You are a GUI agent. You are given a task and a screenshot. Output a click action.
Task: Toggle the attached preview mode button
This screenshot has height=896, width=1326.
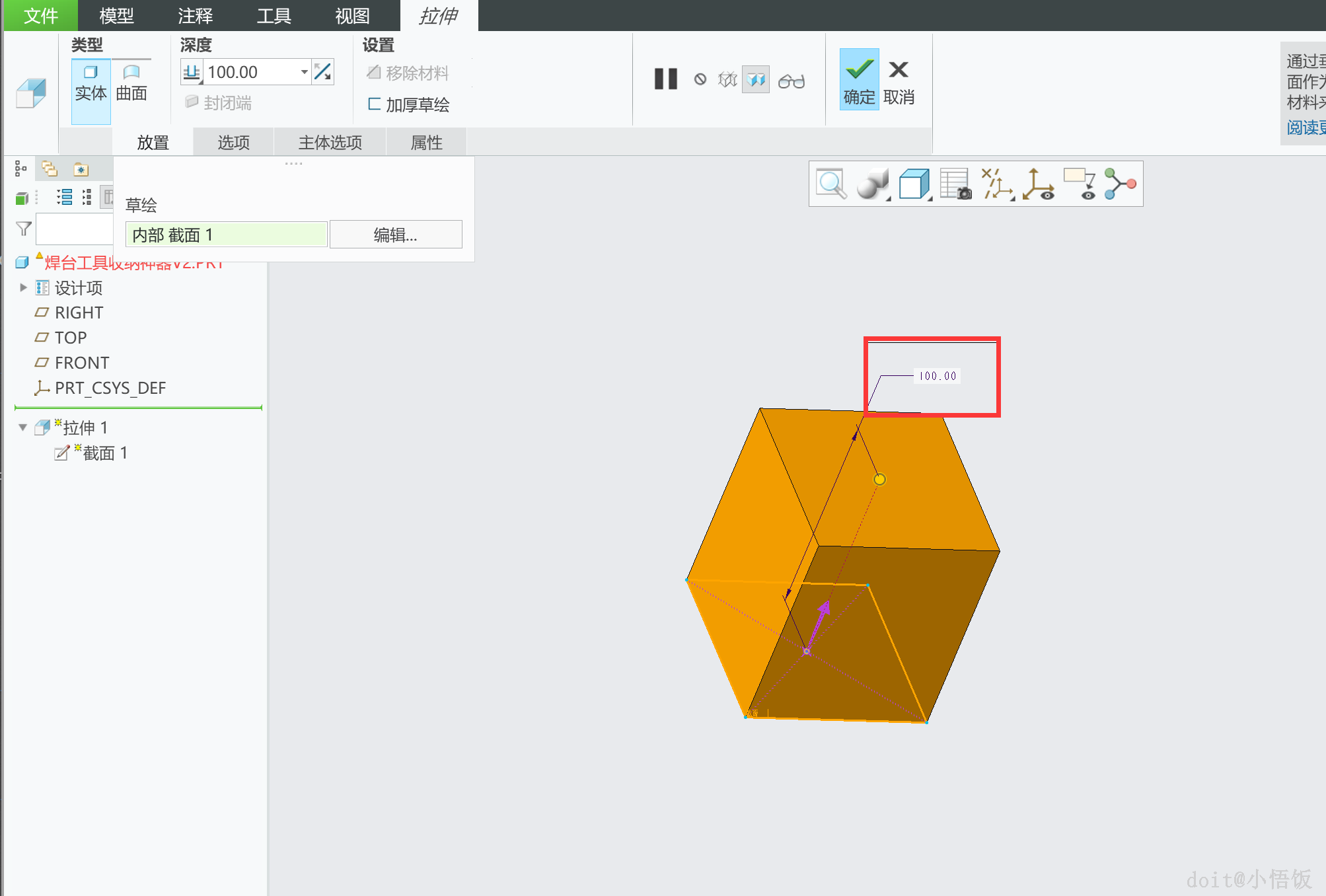coord(755,80)
